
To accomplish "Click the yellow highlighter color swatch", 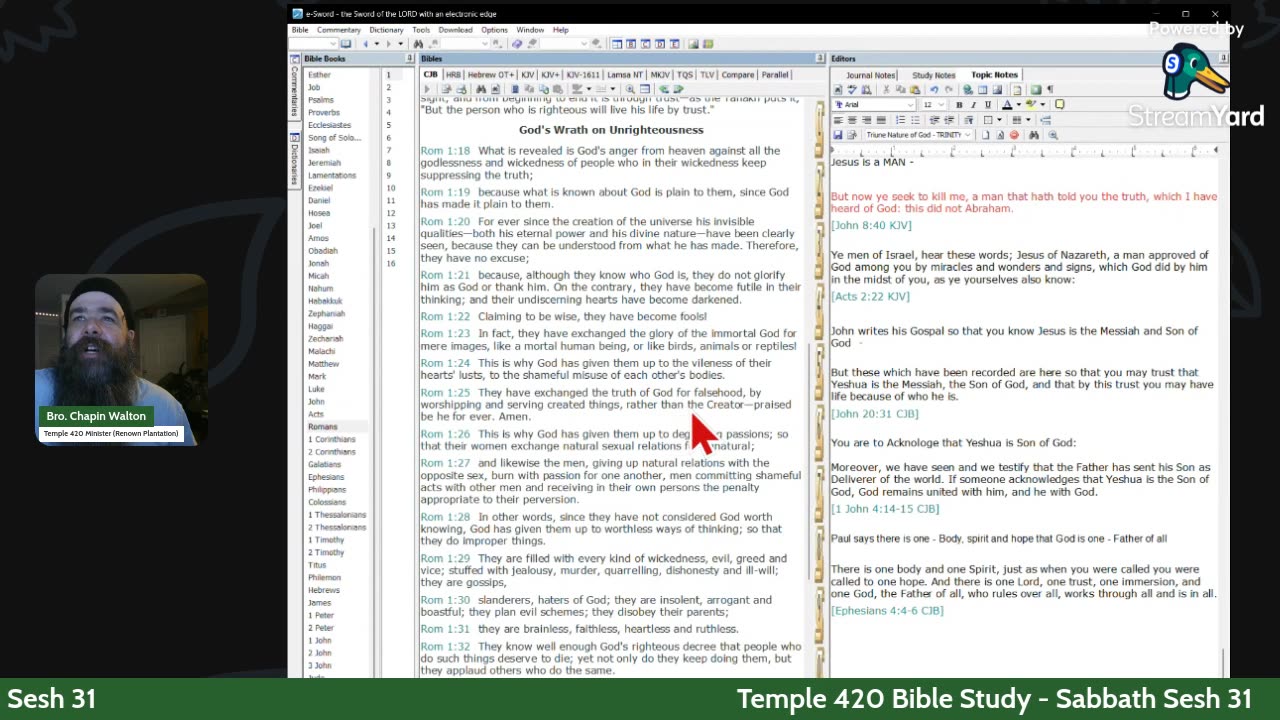I will point(1031,105).
